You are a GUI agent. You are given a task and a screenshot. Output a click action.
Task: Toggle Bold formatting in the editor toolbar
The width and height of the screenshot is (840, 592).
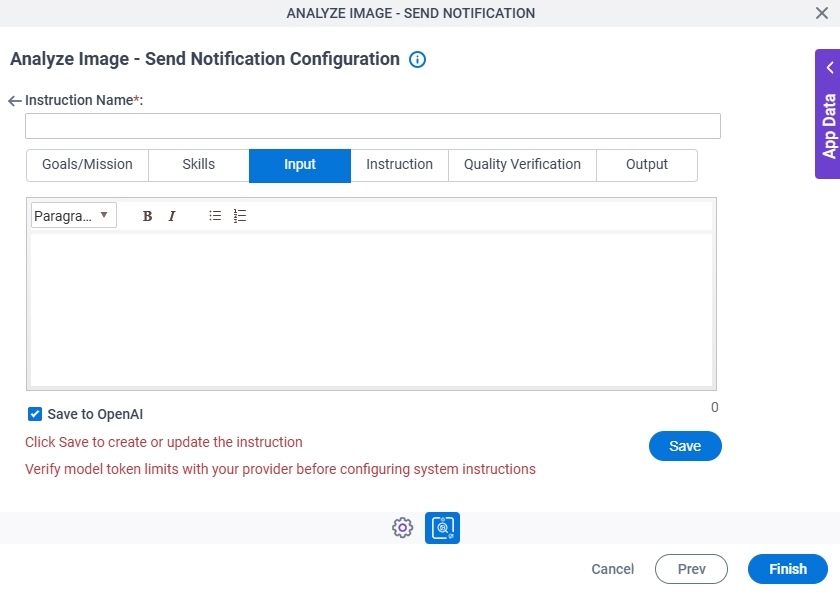pyautogui.click(x=147, y=216)
